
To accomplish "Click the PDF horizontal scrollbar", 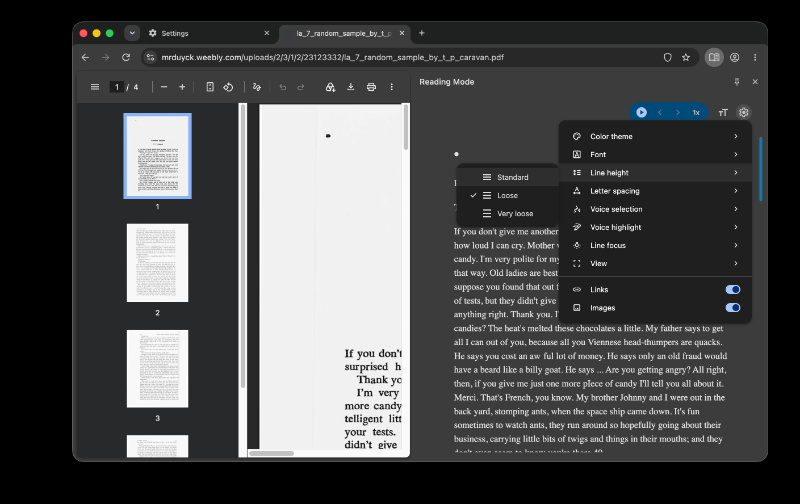I will pyautogui.click(x=271, y=453).
